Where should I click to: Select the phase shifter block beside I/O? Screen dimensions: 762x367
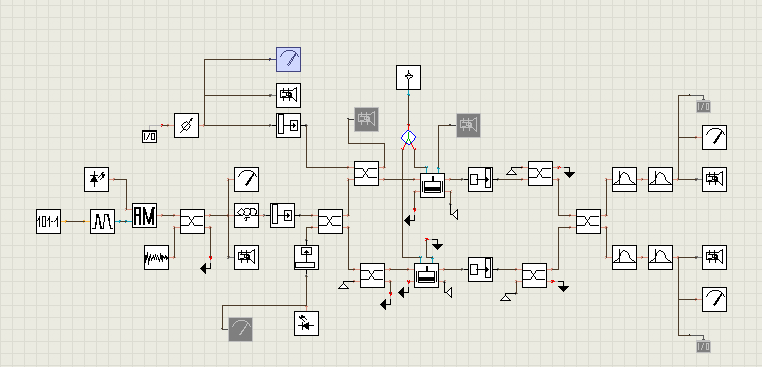(x=187, y=125)
